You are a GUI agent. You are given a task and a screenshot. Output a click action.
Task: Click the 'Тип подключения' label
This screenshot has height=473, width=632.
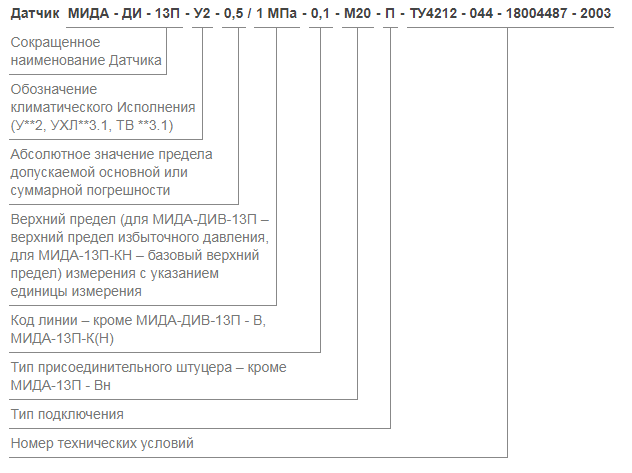coord(67,414)
